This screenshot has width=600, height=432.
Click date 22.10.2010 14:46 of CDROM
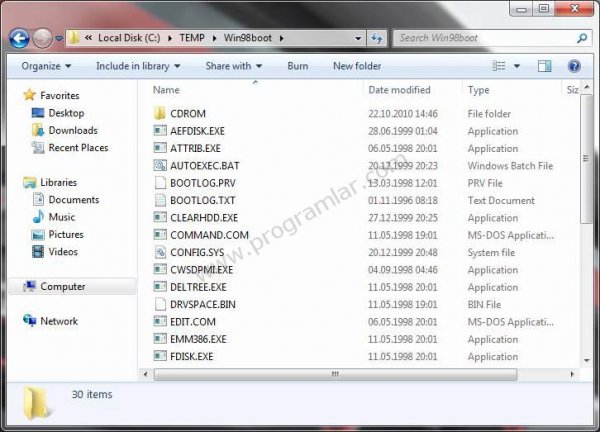(x=403, y=114)
